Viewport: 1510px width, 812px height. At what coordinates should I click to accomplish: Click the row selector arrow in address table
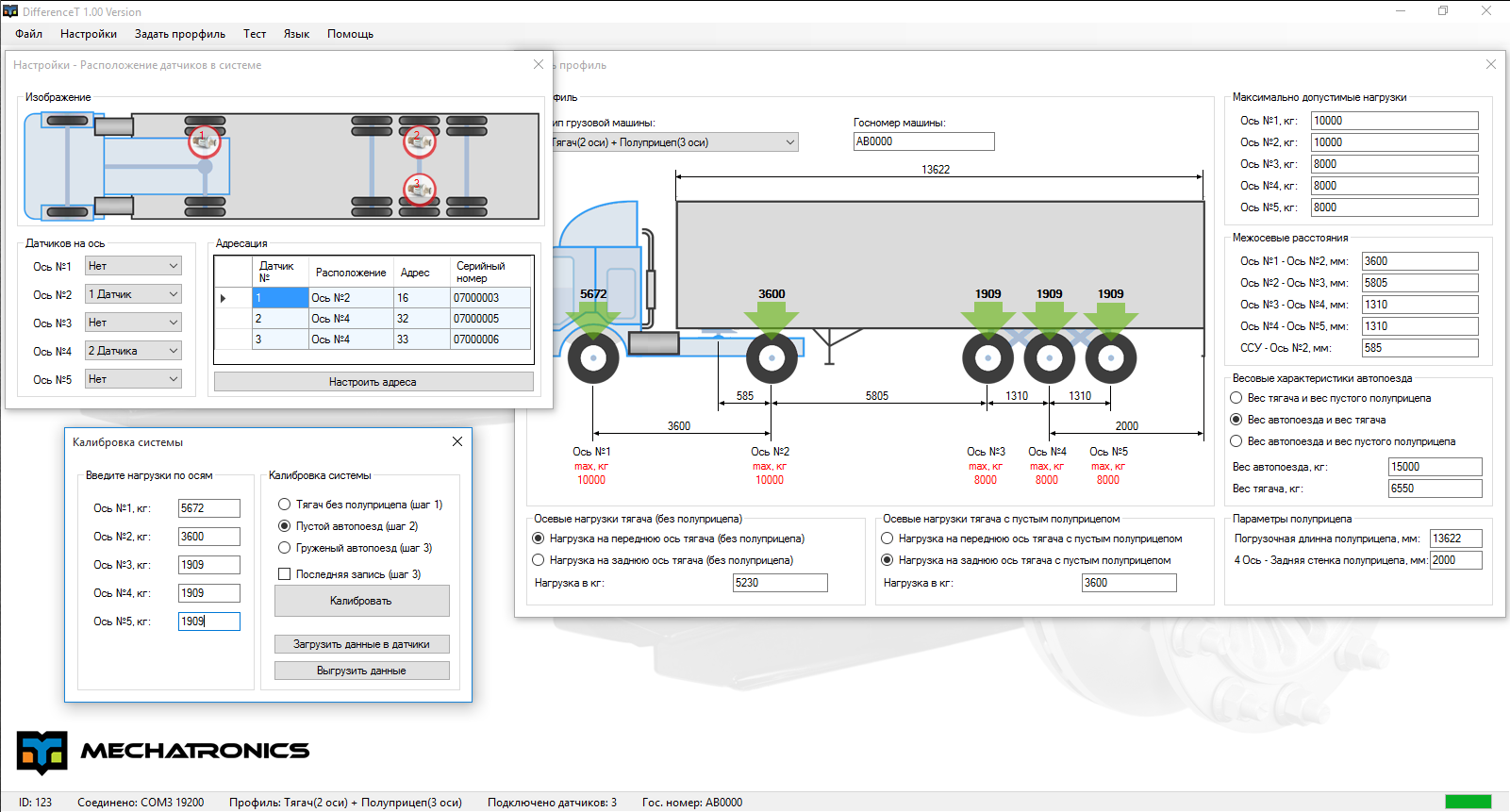pyautogui.click(x=224, y=298)
